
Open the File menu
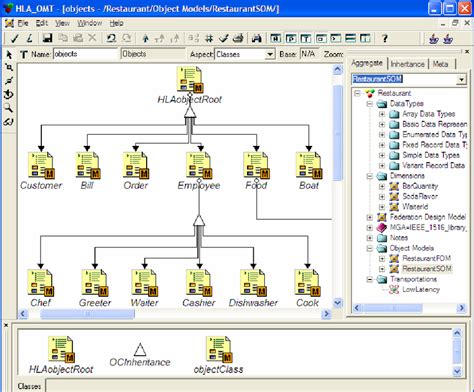click(x=23, y=23)
